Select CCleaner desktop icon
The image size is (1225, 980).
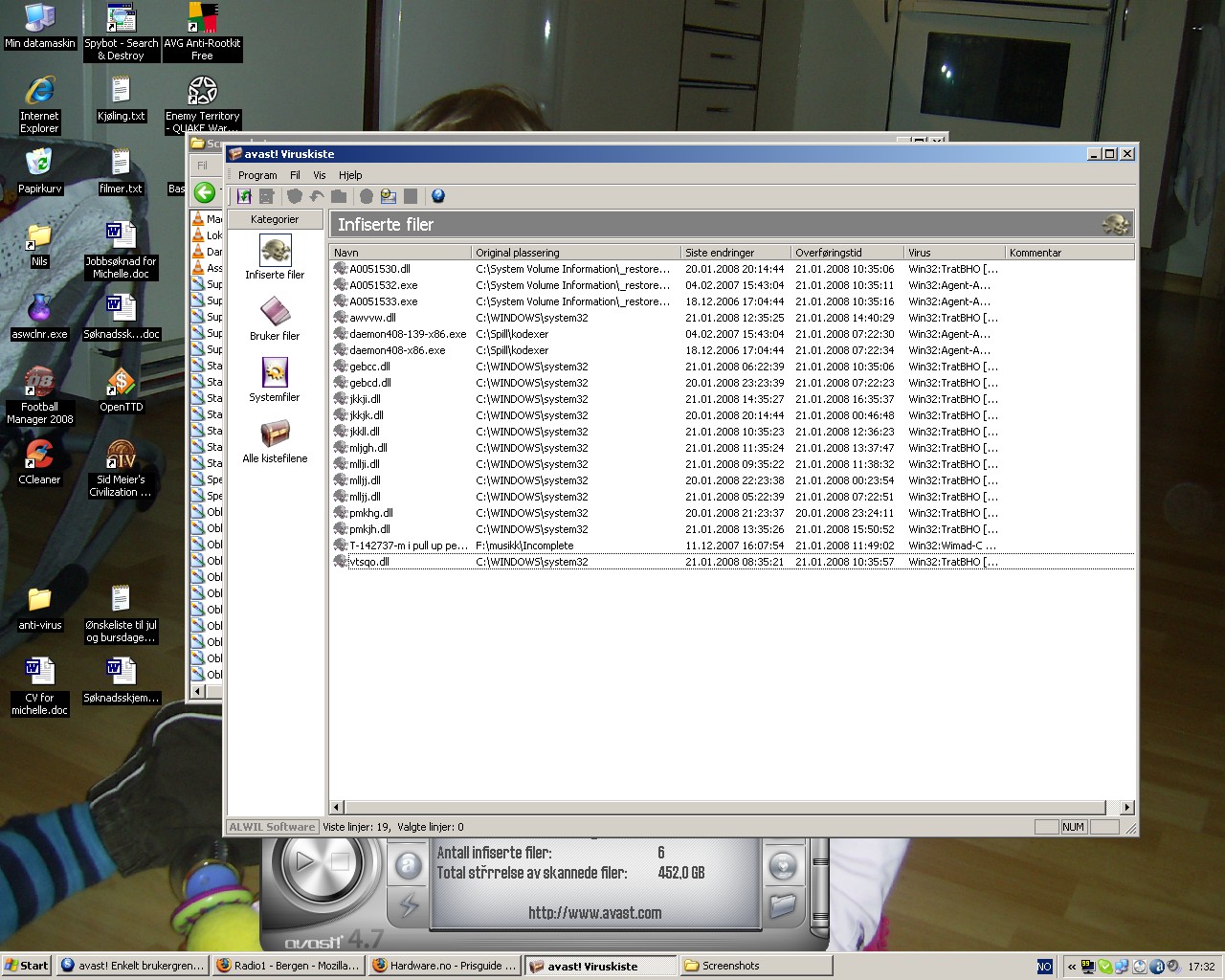(39, 462)
